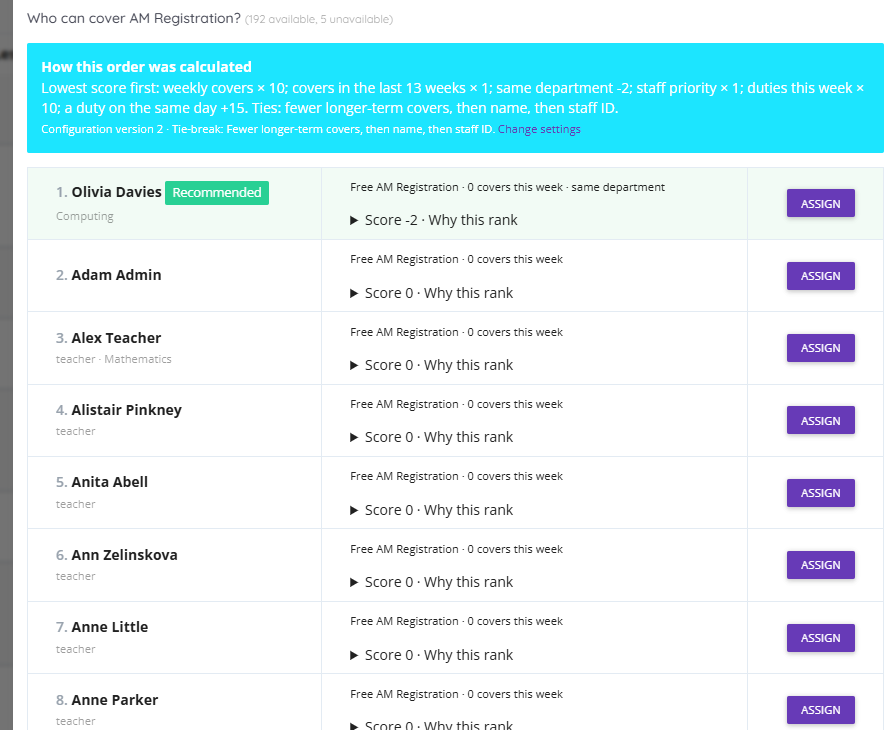The height and width of the screenshot is (730, 894).
Task: Assign Olivia Davies to AM Registration
Action: click(x=820, y=203)
